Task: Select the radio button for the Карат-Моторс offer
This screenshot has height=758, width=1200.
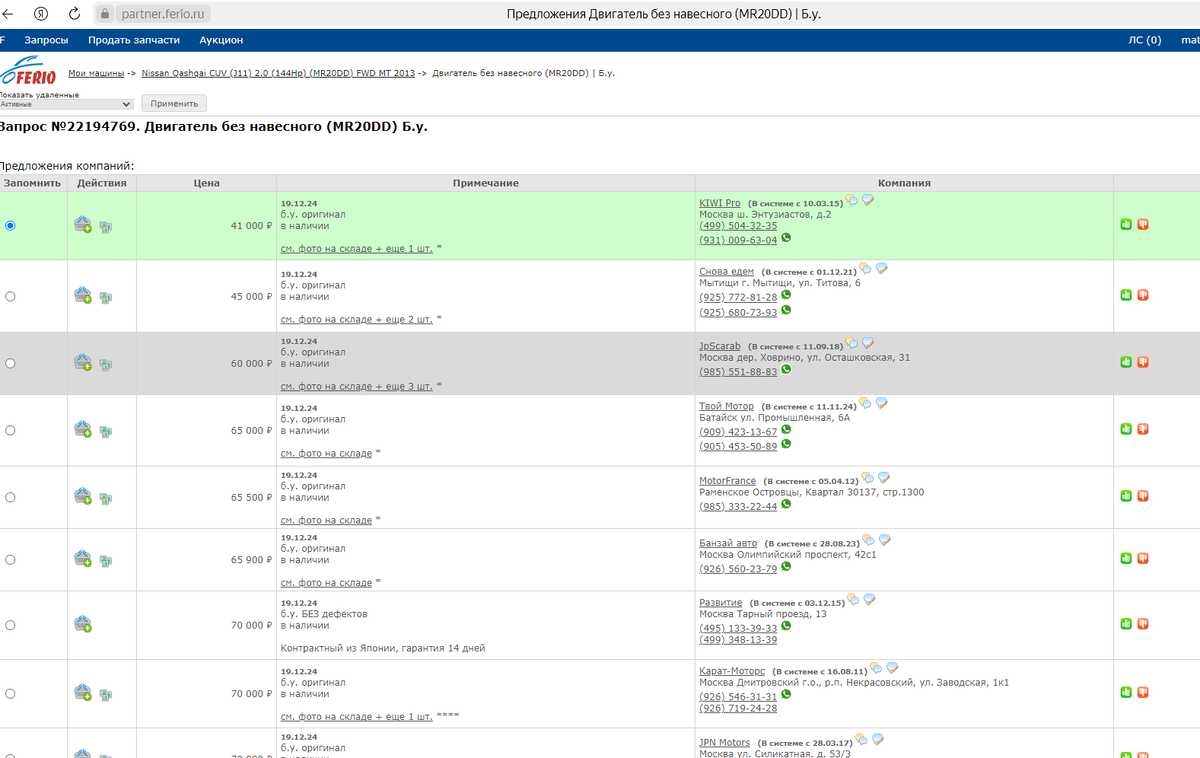Action: coord(10,693)
